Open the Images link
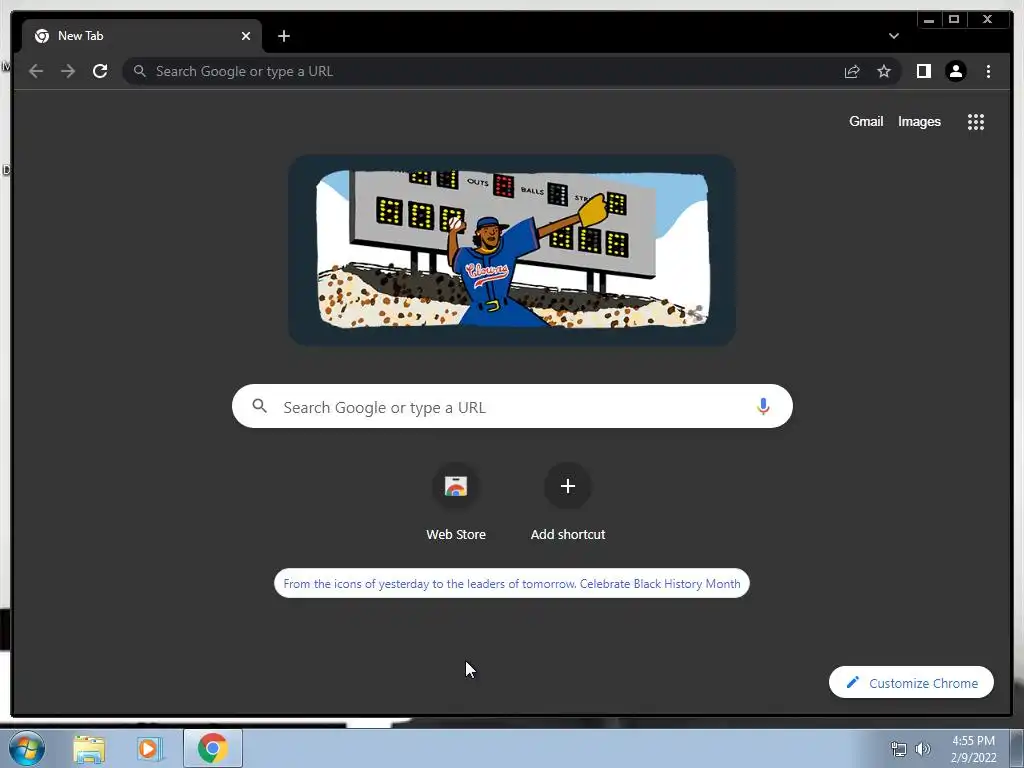1024x768 pixels. pyautogui.click(x=919, y=121)
